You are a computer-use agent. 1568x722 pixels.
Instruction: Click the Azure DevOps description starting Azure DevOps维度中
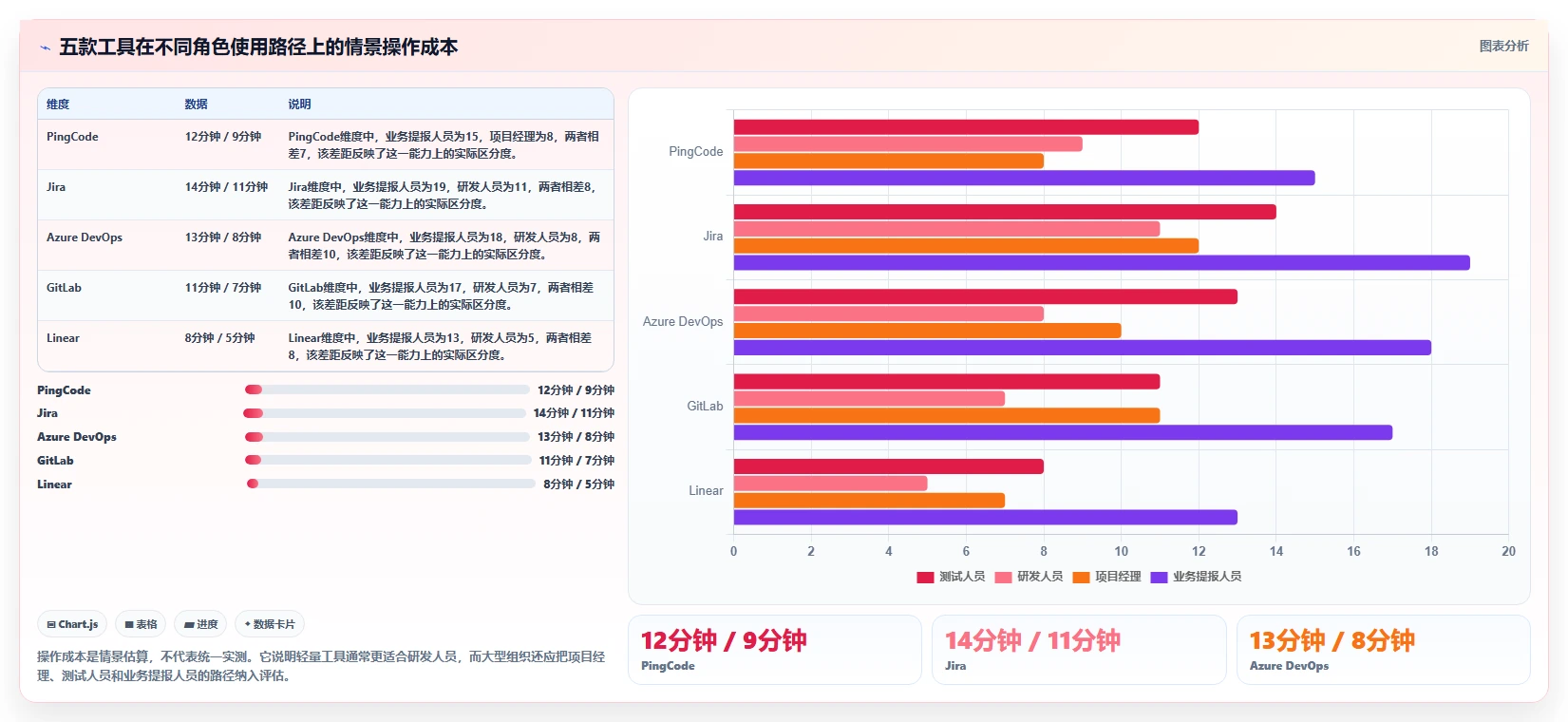(444, 246)
